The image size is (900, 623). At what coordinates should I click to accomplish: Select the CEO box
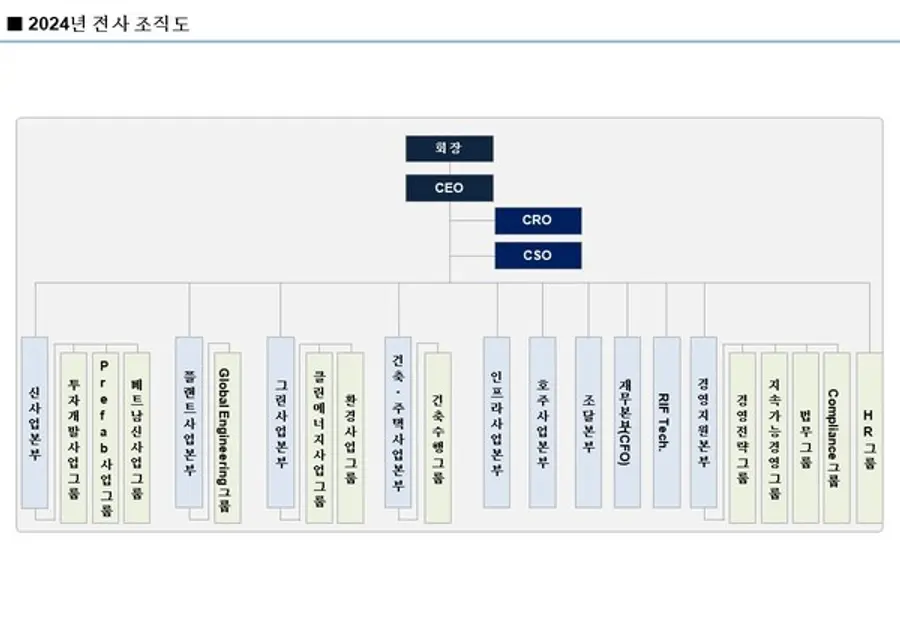[449, 188]
